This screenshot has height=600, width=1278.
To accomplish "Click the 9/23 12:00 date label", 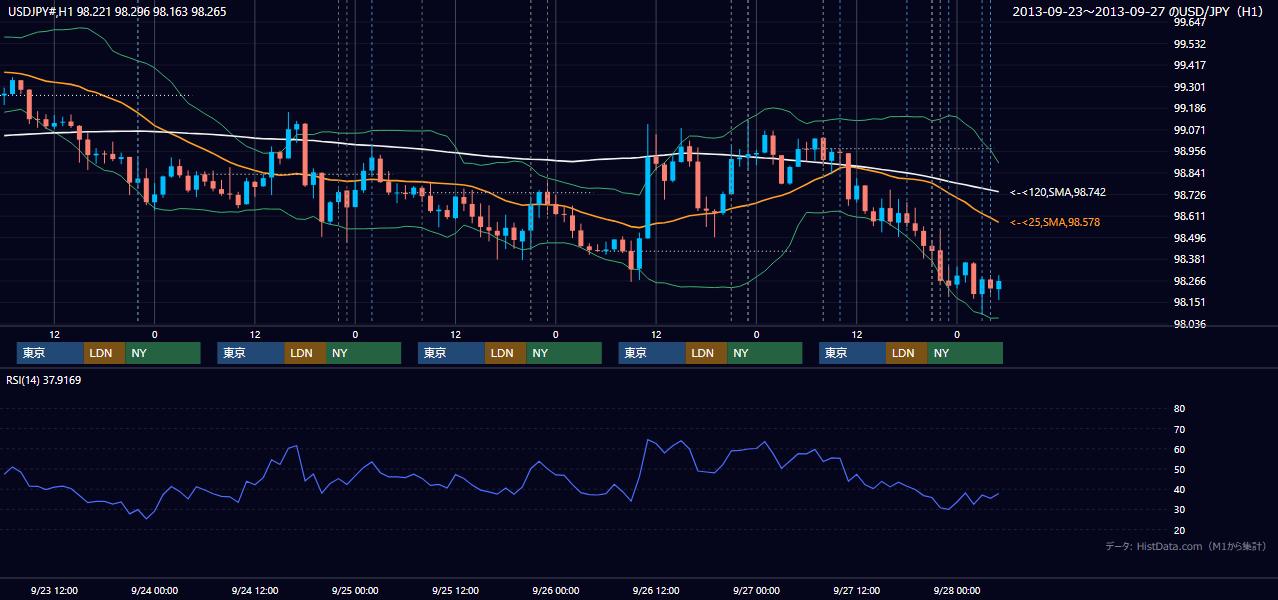I will [x=55, y=590].
